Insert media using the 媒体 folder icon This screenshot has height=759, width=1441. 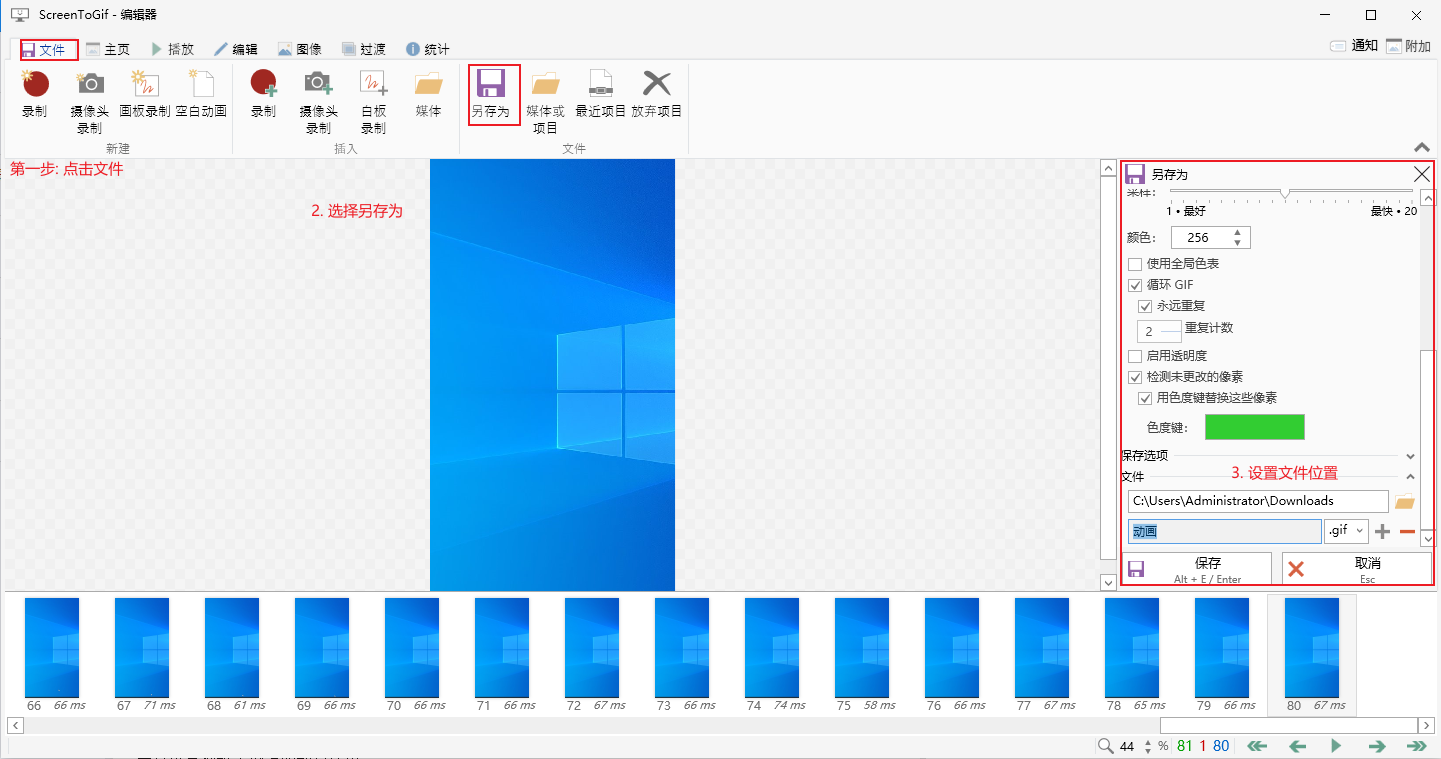coord(428,84)
